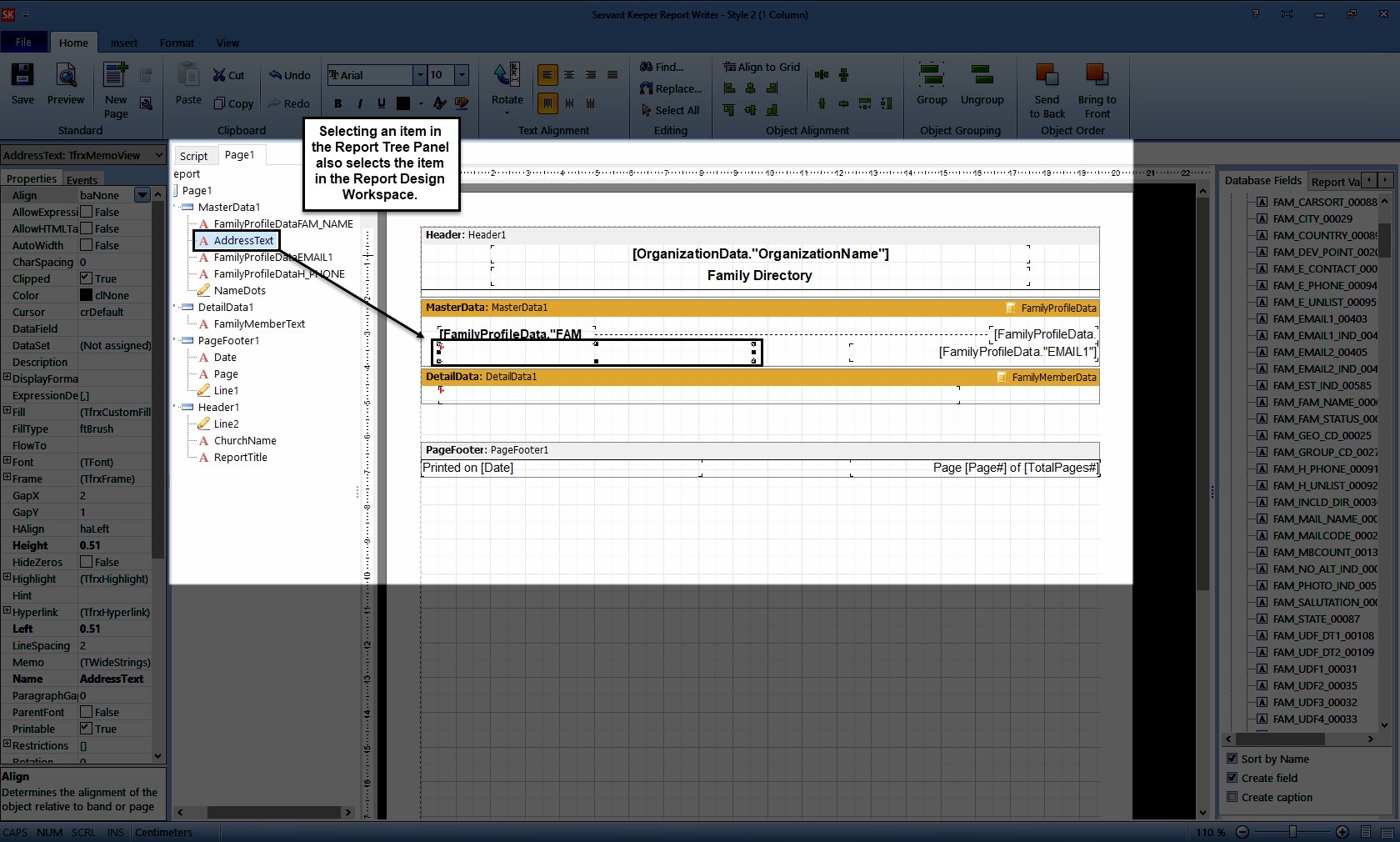Uncheck Sort by Name option
The image size is (1400, 842).
(x=1232, y=759)
